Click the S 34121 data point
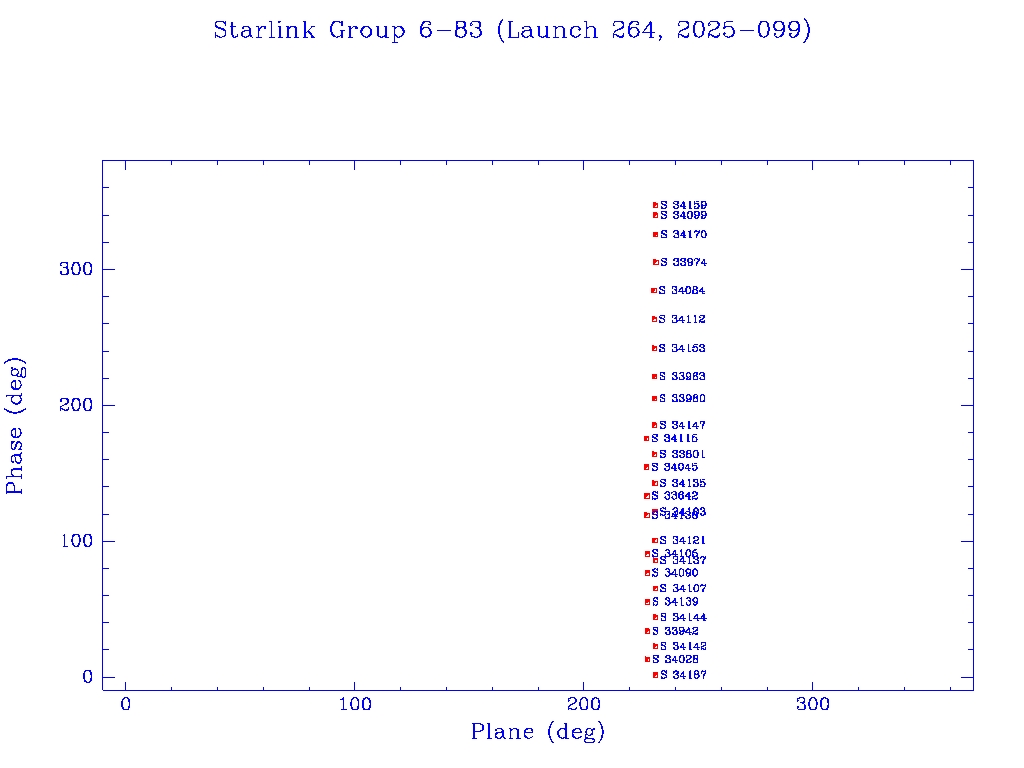Screen dimensions: 1024x768 654,541
